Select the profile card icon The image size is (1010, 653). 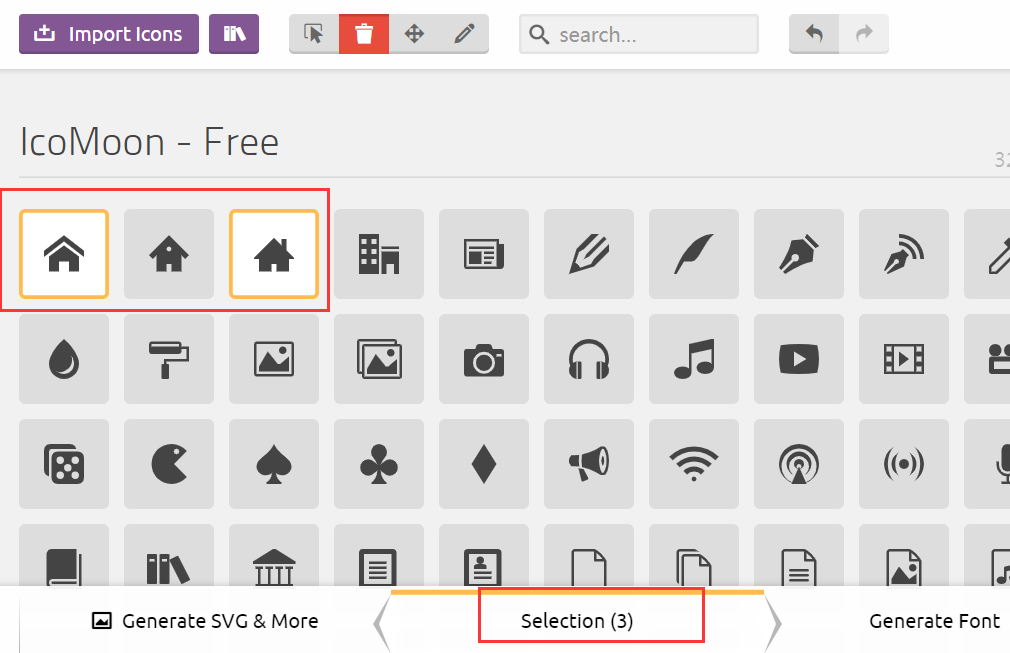point(484,555)
